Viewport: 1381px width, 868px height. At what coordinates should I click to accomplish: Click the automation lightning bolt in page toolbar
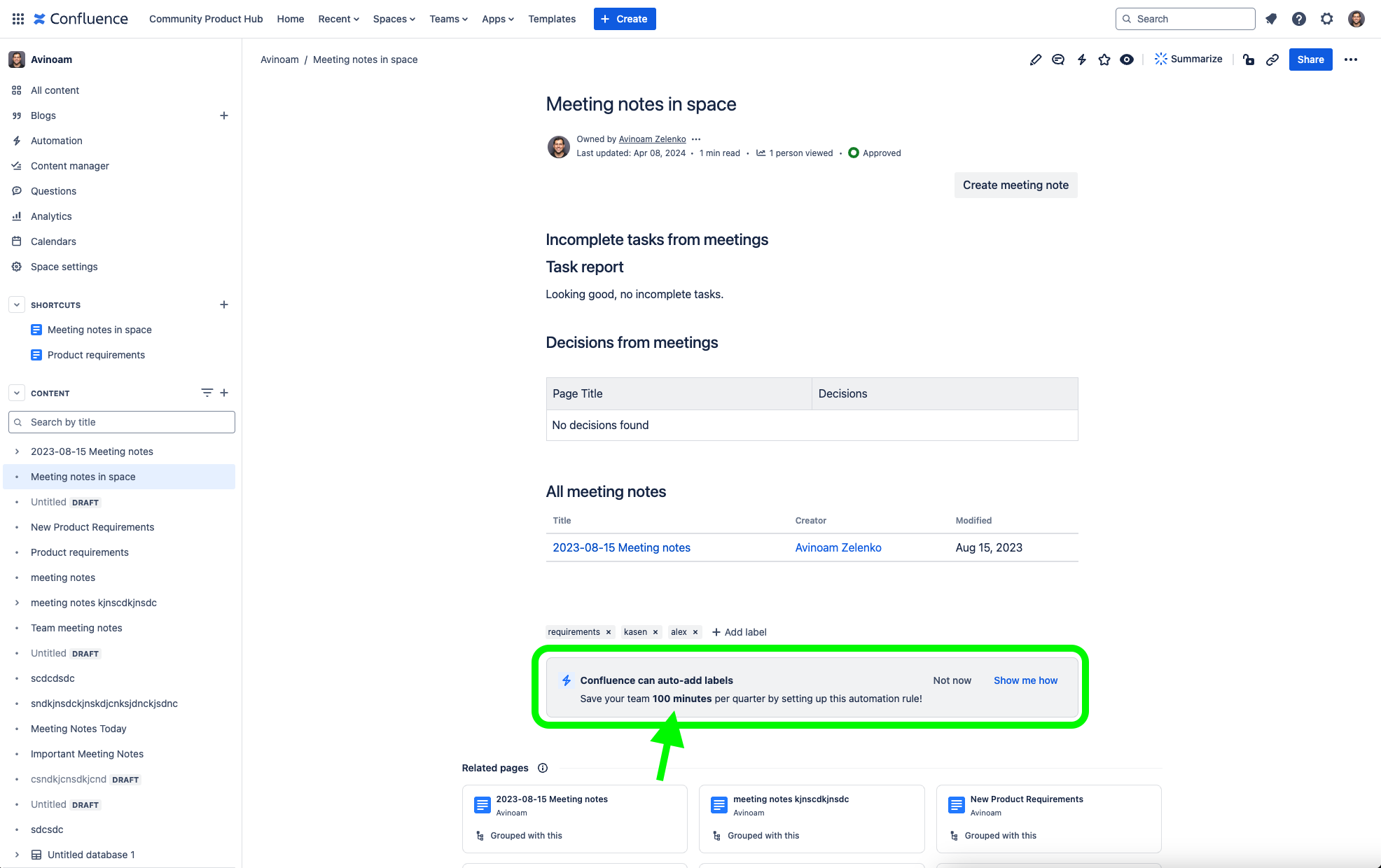tap(1082, 59)
